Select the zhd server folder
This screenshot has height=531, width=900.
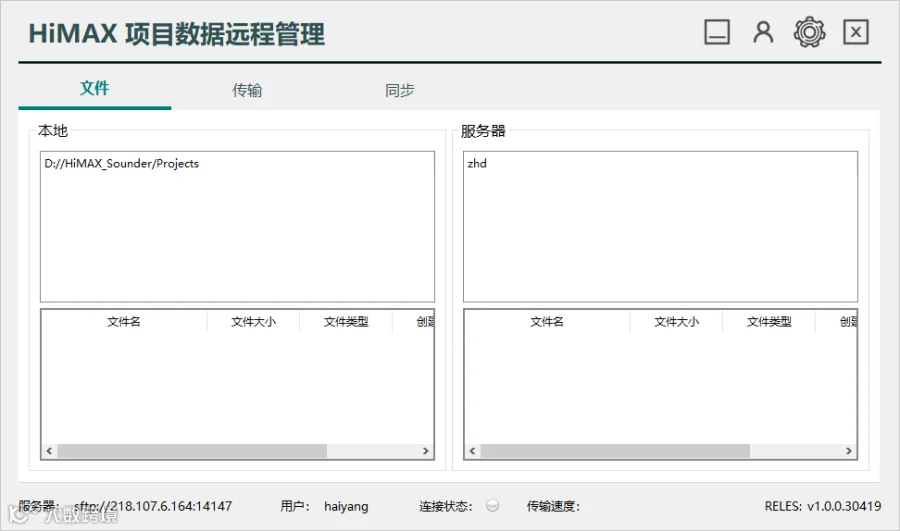tap(477, 164)
